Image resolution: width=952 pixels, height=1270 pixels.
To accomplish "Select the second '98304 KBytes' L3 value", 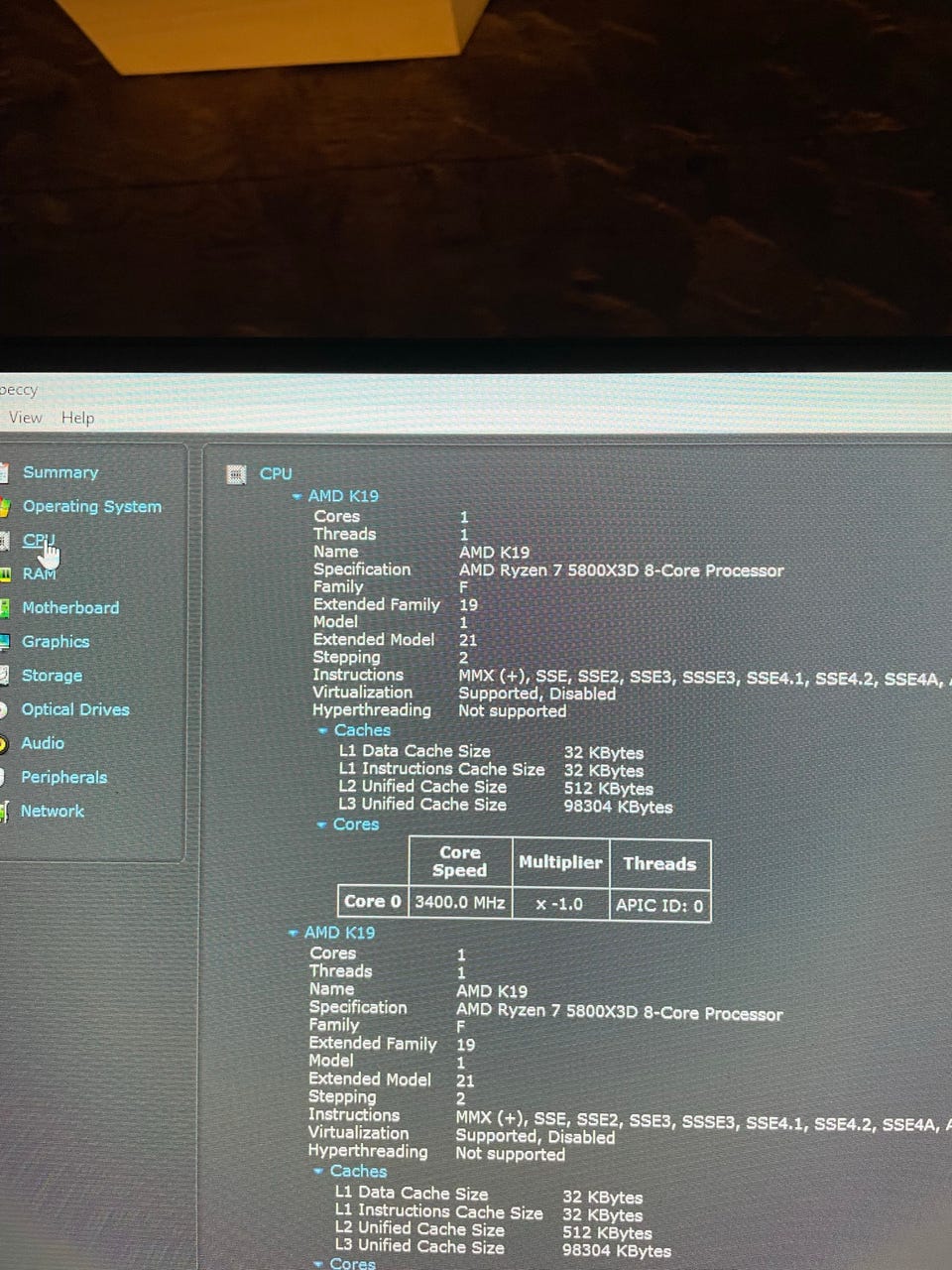I will tap(617, 1251).
